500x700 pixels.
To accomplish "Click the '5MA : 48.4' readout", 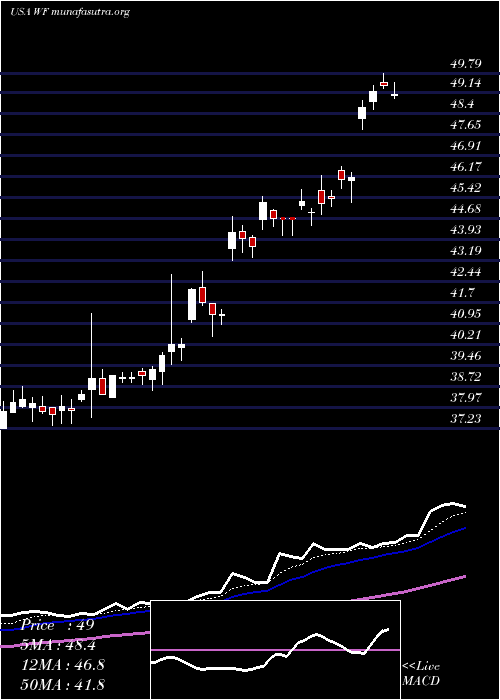I will pos(58,645).
